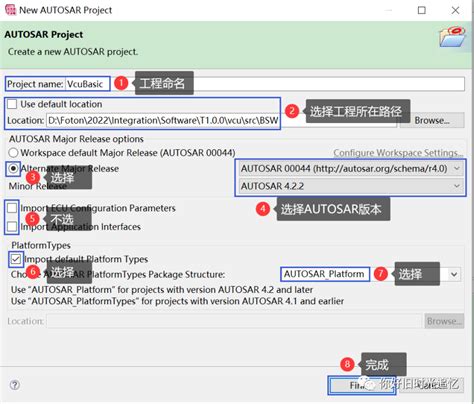Click the disabled PlatformTypes Location field
474x404 pixels.
[x=234, y=321]
